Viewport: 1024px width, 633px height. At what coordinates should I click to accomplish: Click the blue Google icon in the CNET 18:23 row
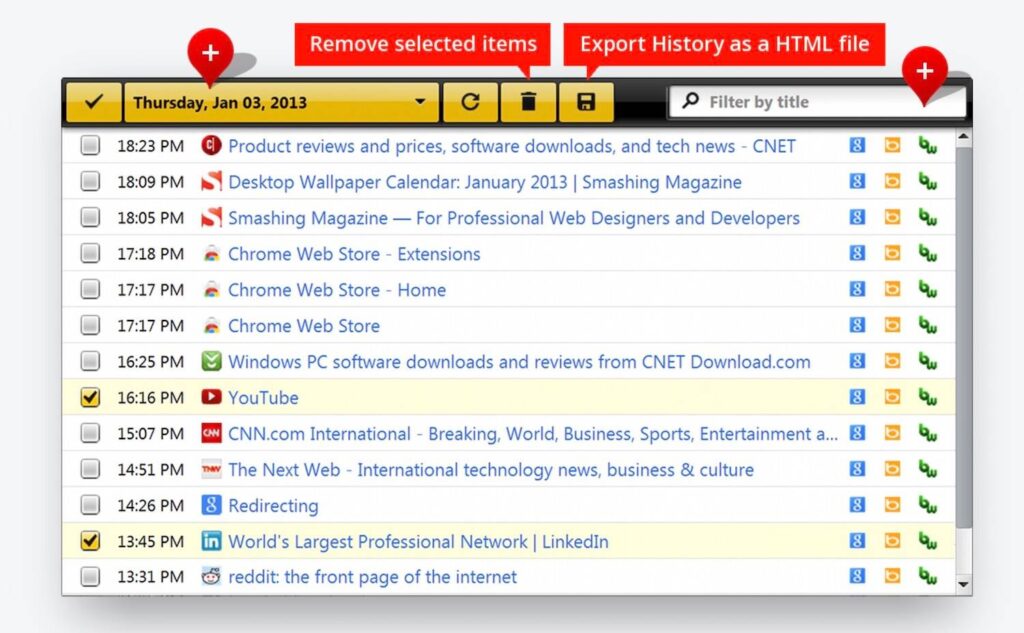click(857, 145)
